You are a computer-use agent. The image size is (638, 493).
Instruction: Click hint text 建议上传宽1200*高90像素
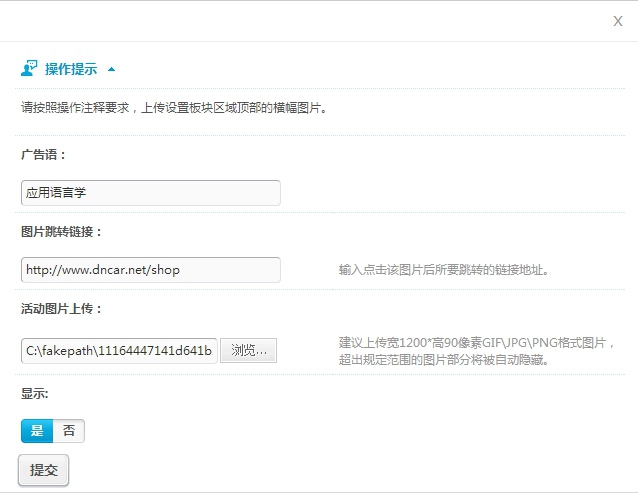(x=476, y=351)
